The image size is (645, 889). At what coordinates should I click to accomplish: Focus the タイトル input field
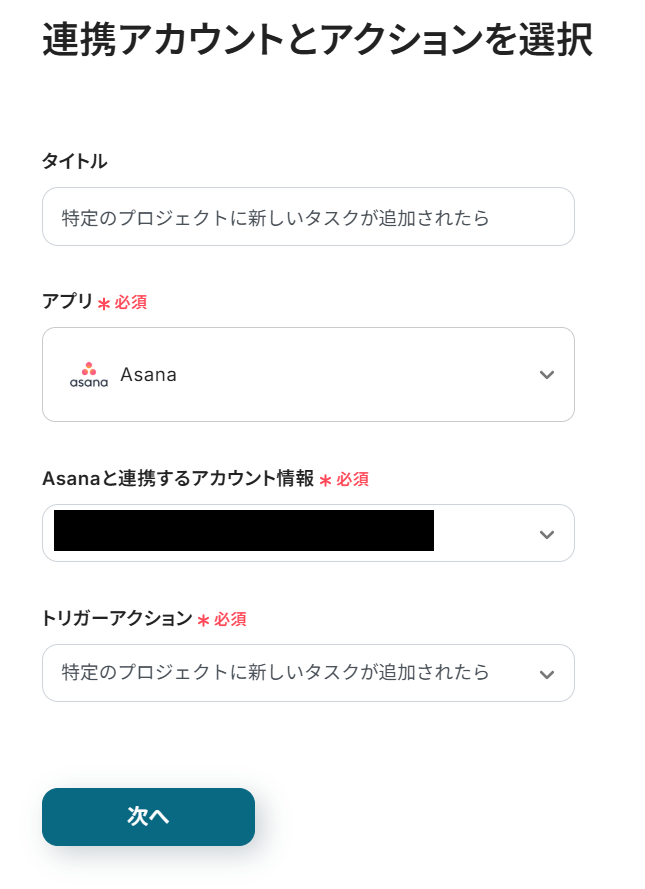pyautogui.click(x=308, y=217)
